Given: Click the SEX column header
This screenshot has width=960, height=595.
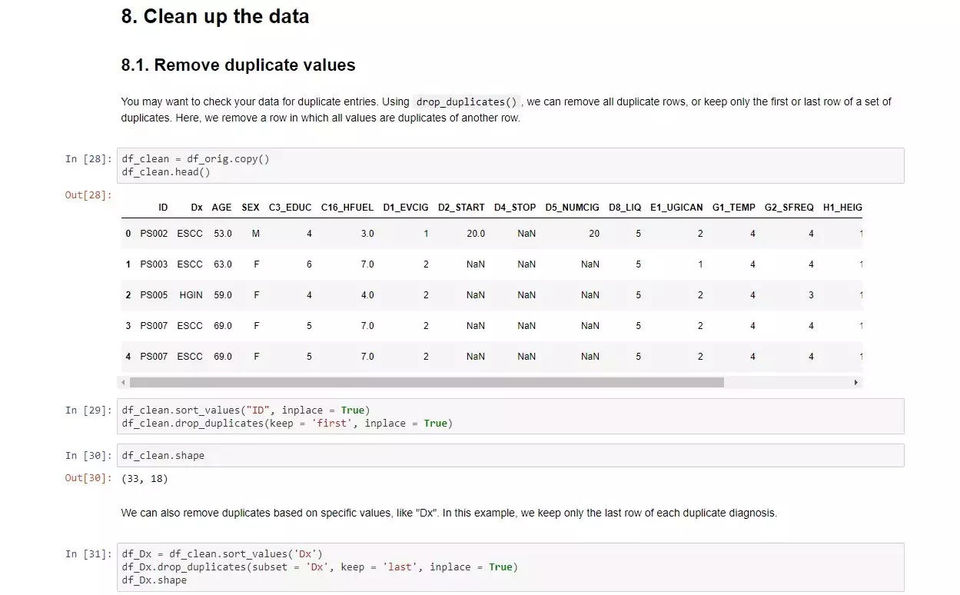Looking at the screenshot, I should pos(250,208).
